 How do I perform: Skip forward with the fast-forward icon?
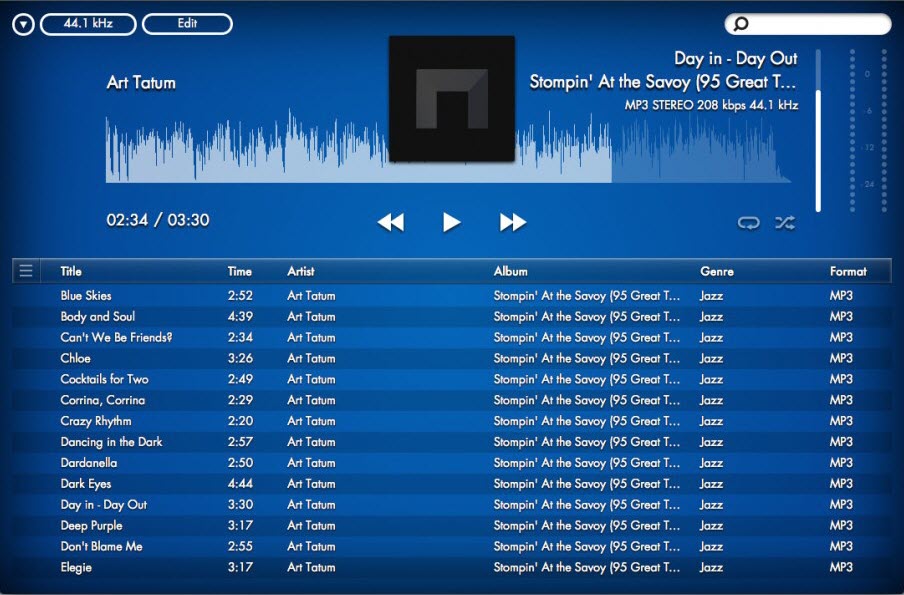(512, 222)
